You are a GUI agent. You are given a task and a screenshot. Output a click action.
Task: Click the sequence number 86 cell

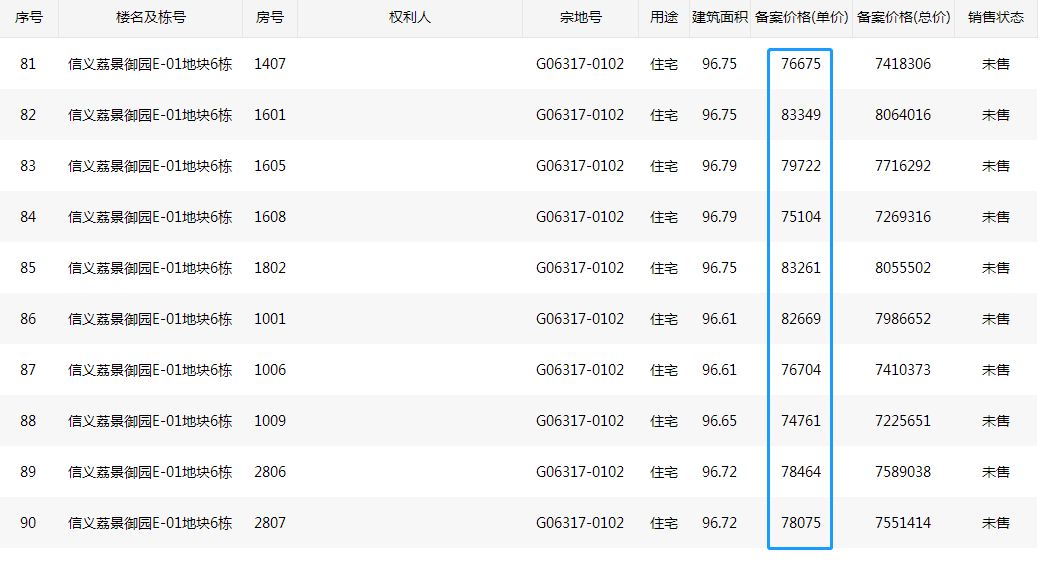coord(28,319)
